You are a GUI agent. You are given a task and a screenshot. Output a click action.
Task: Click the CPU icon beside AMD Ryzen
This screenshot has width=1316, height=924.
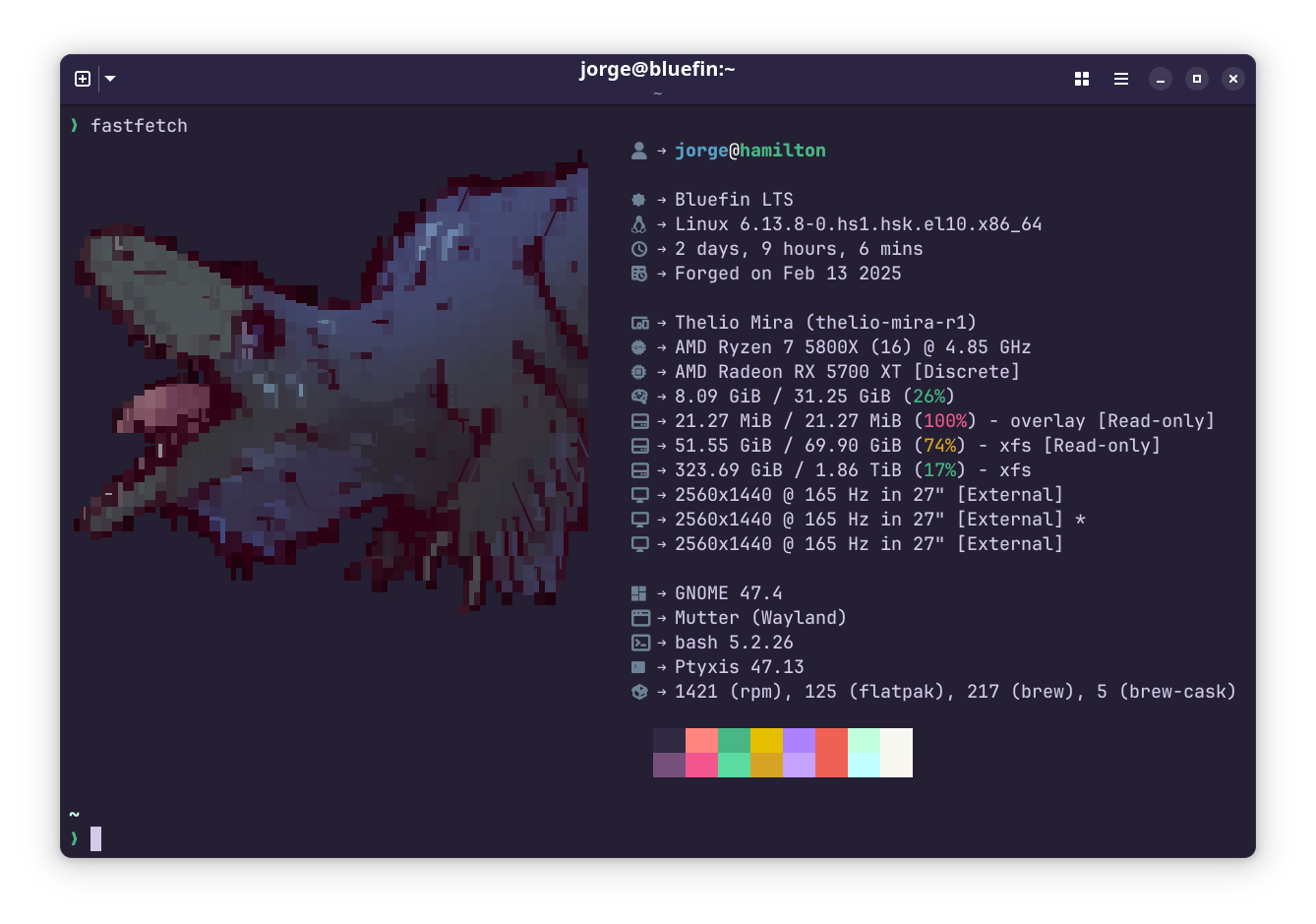pos(639,347)
